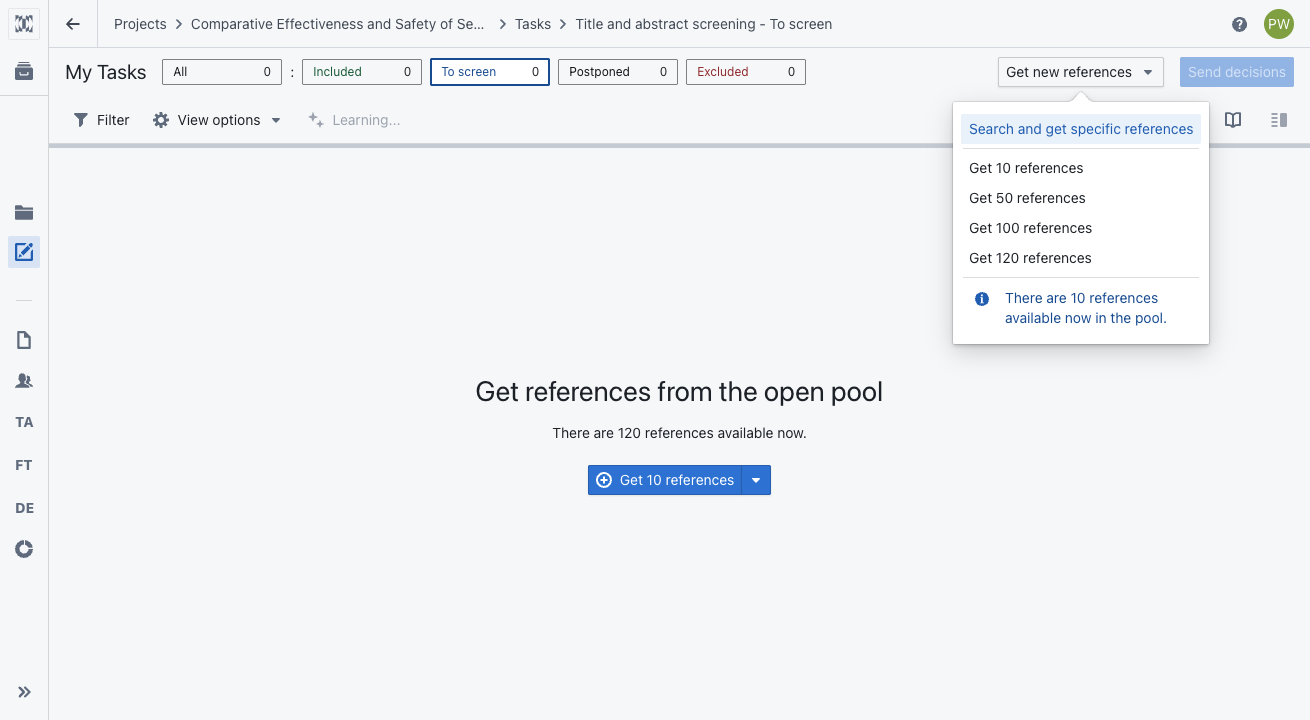The image size is (1310, 720).
Task: Select the screening tasks edit icon
Action: [24, 252]
